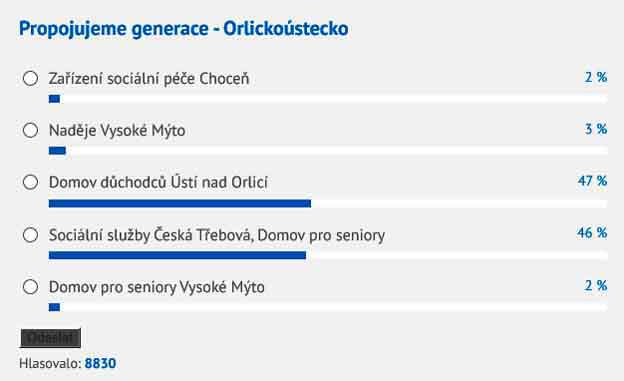Click the progress bar under Zařízení sociální péče Choceň
624x381 pixels.
point(328,99)
